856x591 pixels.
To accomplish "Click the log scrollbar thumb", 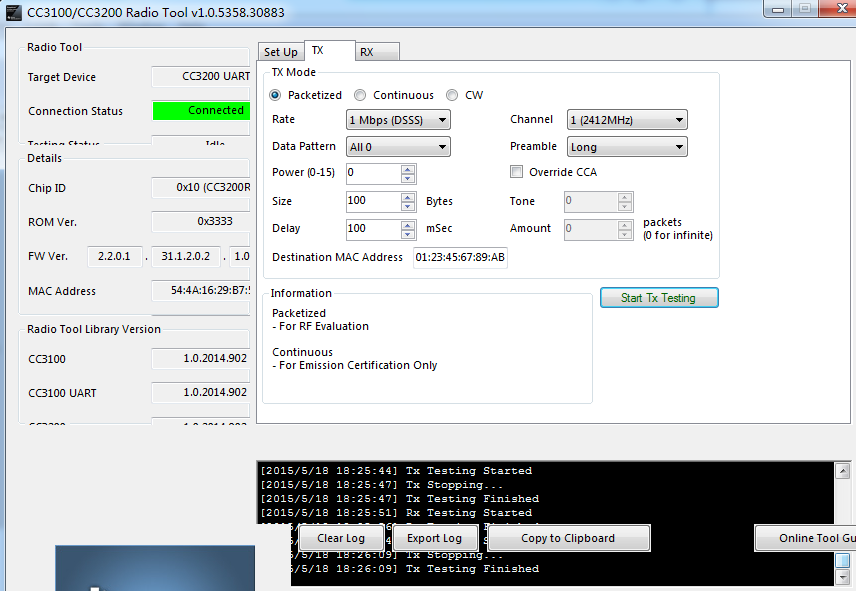I will [x=843, y=560].
